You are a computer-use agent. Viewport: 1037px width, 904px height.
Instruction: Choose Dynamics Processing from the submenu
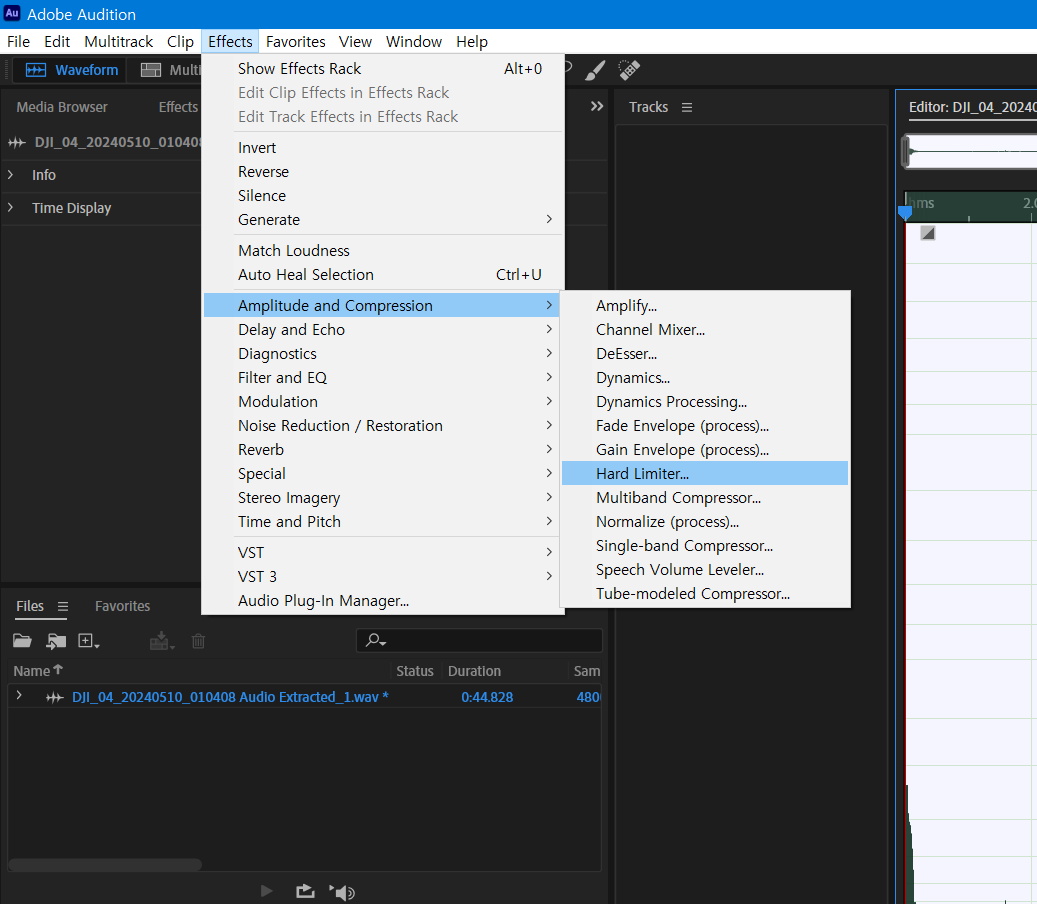[705, 401]
